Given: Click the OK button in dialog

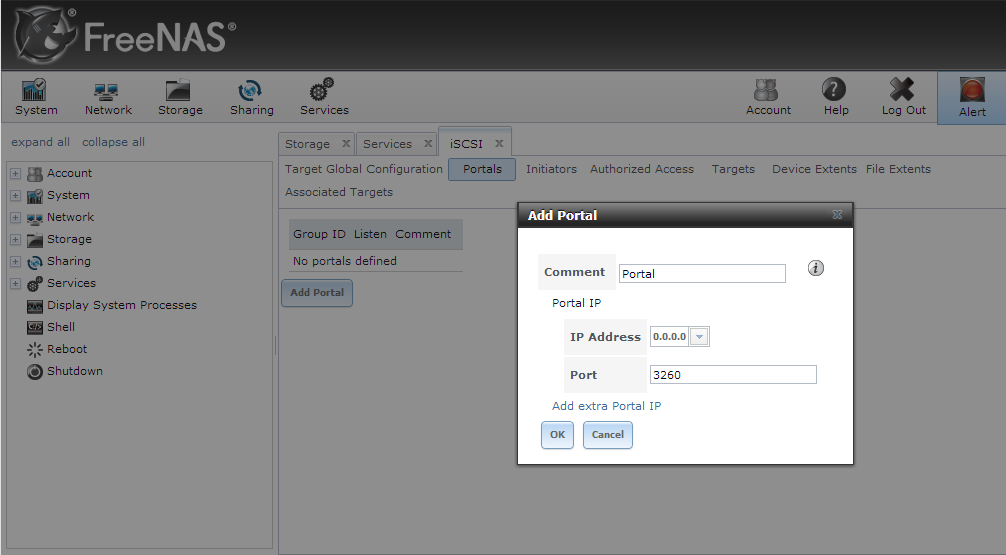Looking at the screenshot, I should (558, 435).
